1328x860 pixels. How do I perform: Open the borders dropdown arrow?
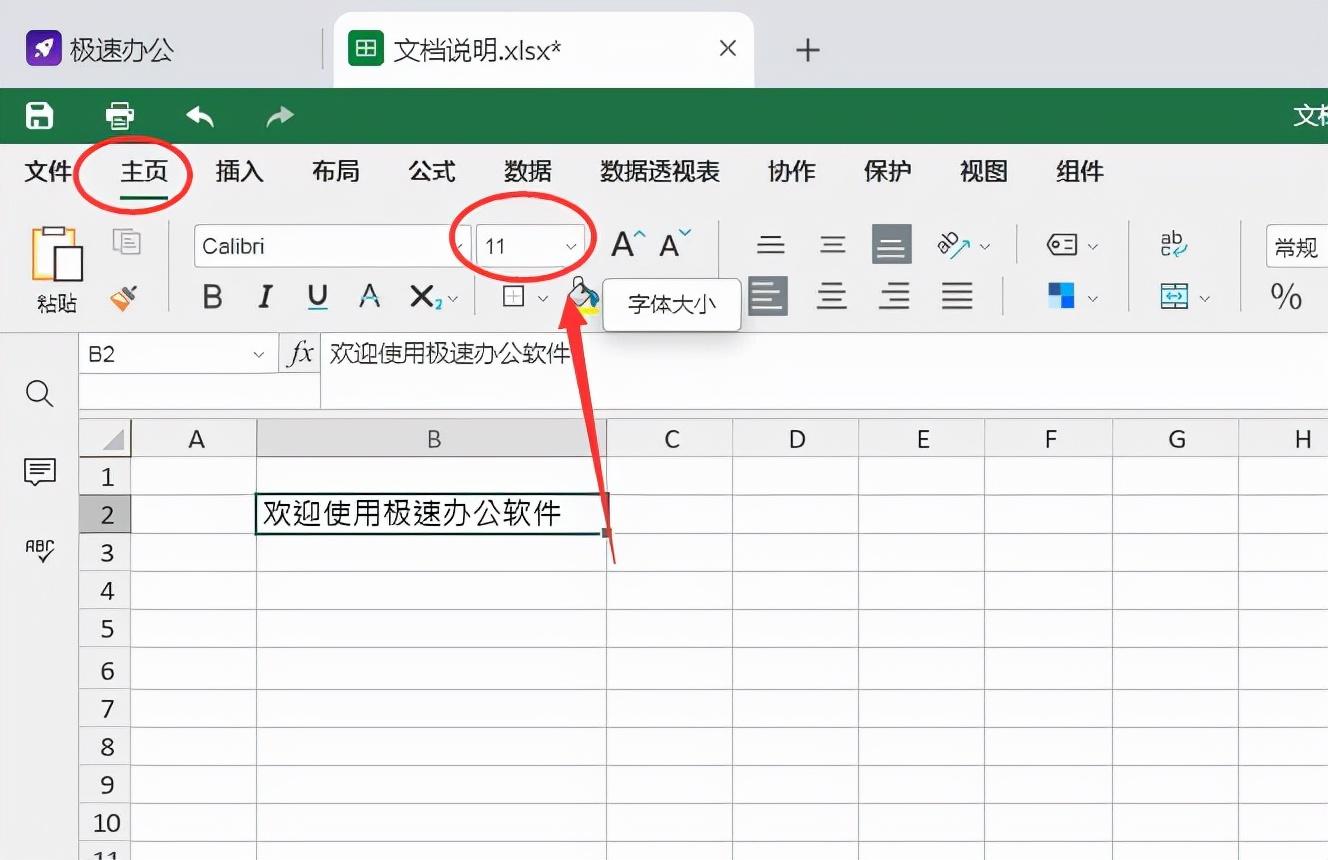543,298
